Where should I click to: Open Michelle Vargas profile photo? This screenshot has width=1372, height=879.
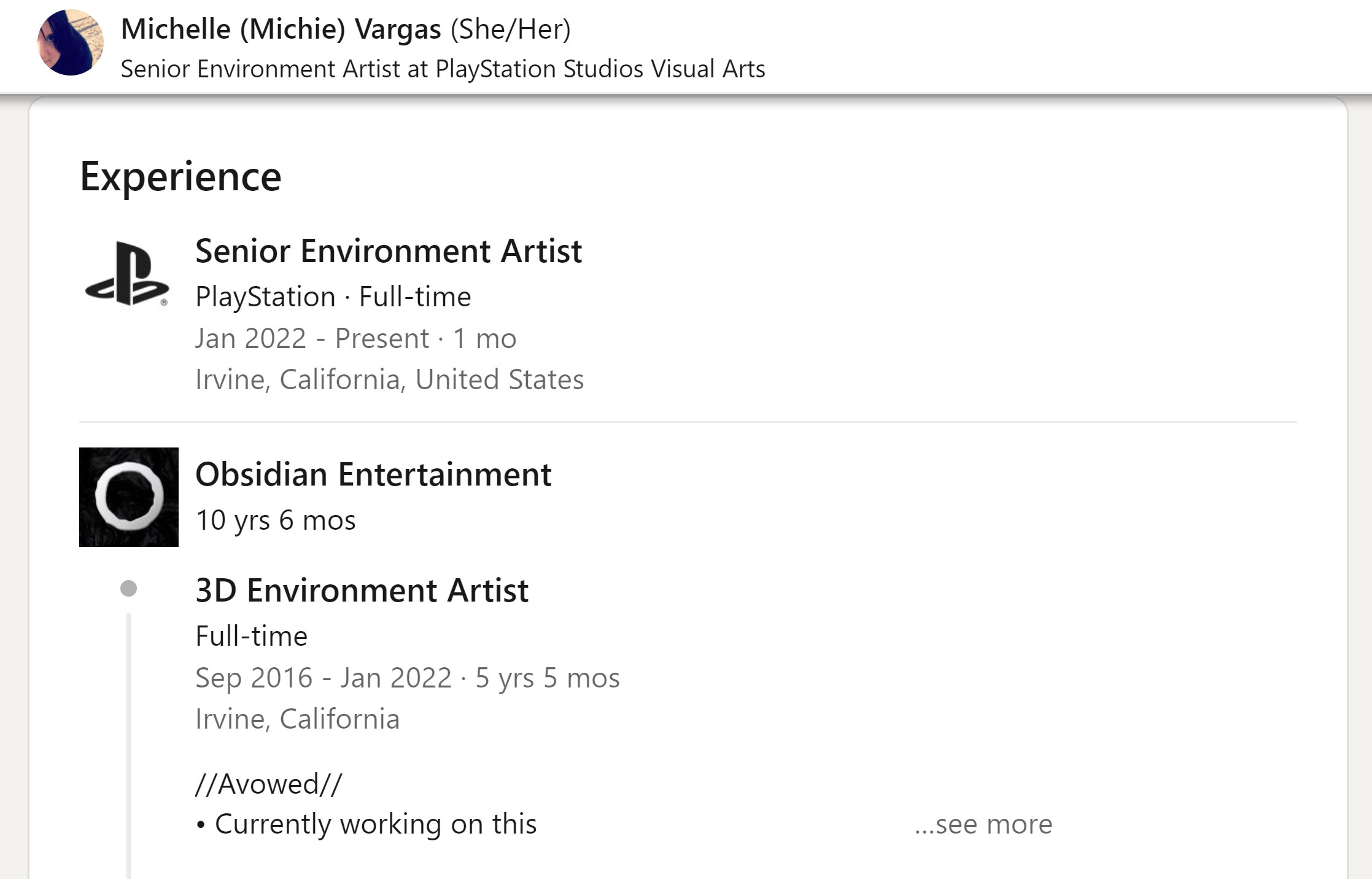[71, 43]
